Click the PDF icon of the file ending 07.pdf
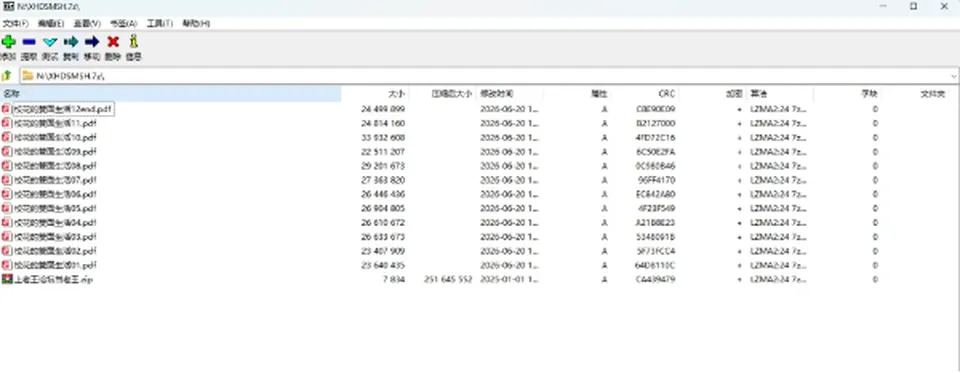Viewport: 960px width, 373px height. pyautogui.click(x=7, y=180)
